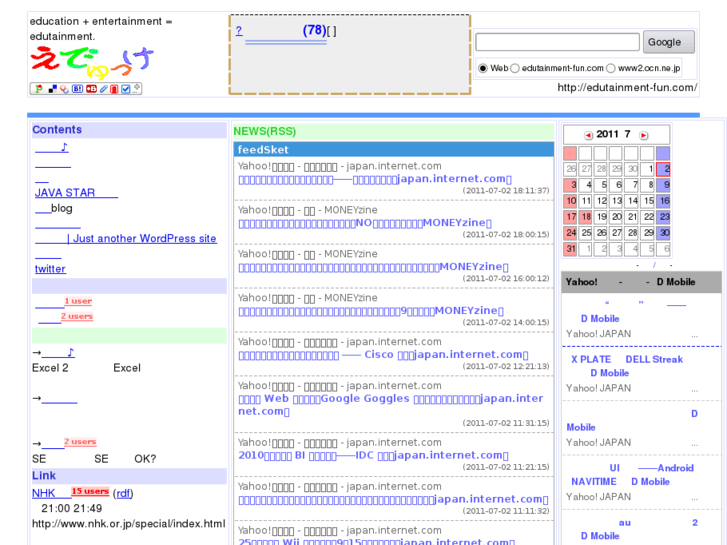Select July 23 in the calendar
727x545 pixels.
click(x=663, y=217)
